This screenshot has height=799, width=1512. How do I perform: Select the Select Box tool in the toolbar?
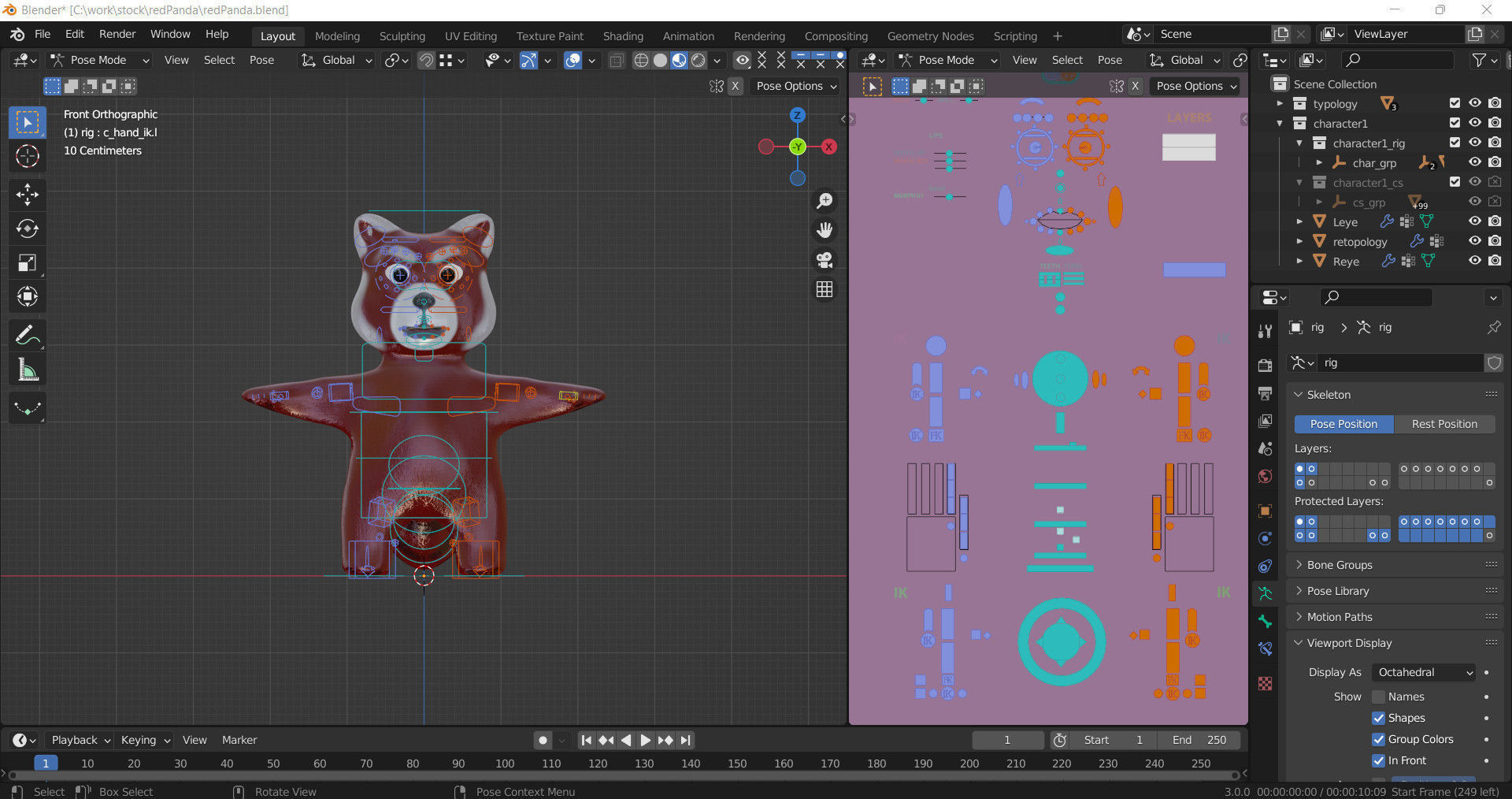(x=28, y=122)
